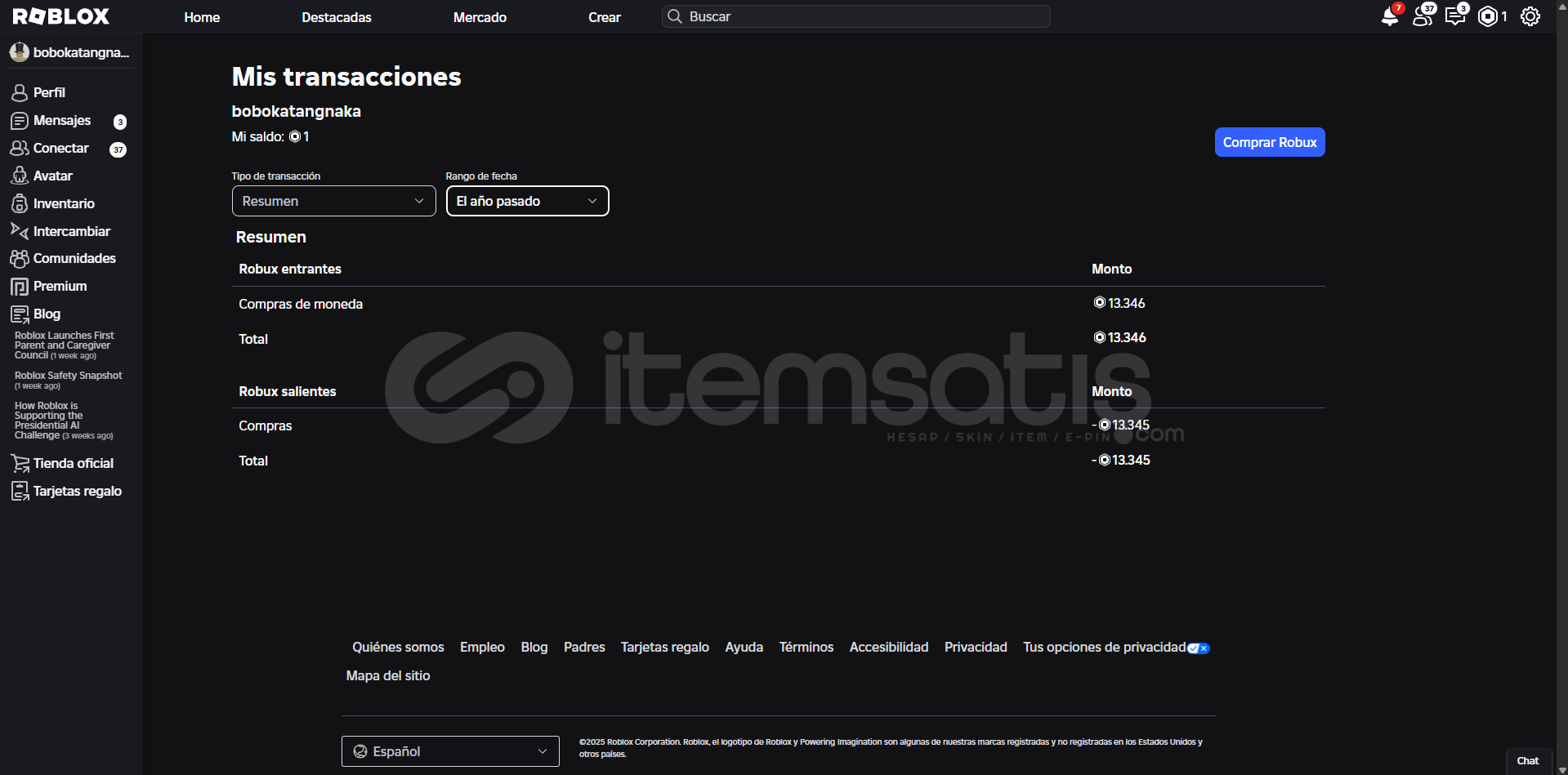Open friend requests icon in top bar
Viewport: 1568px width, 775px height.
[x=1423, y=16]
